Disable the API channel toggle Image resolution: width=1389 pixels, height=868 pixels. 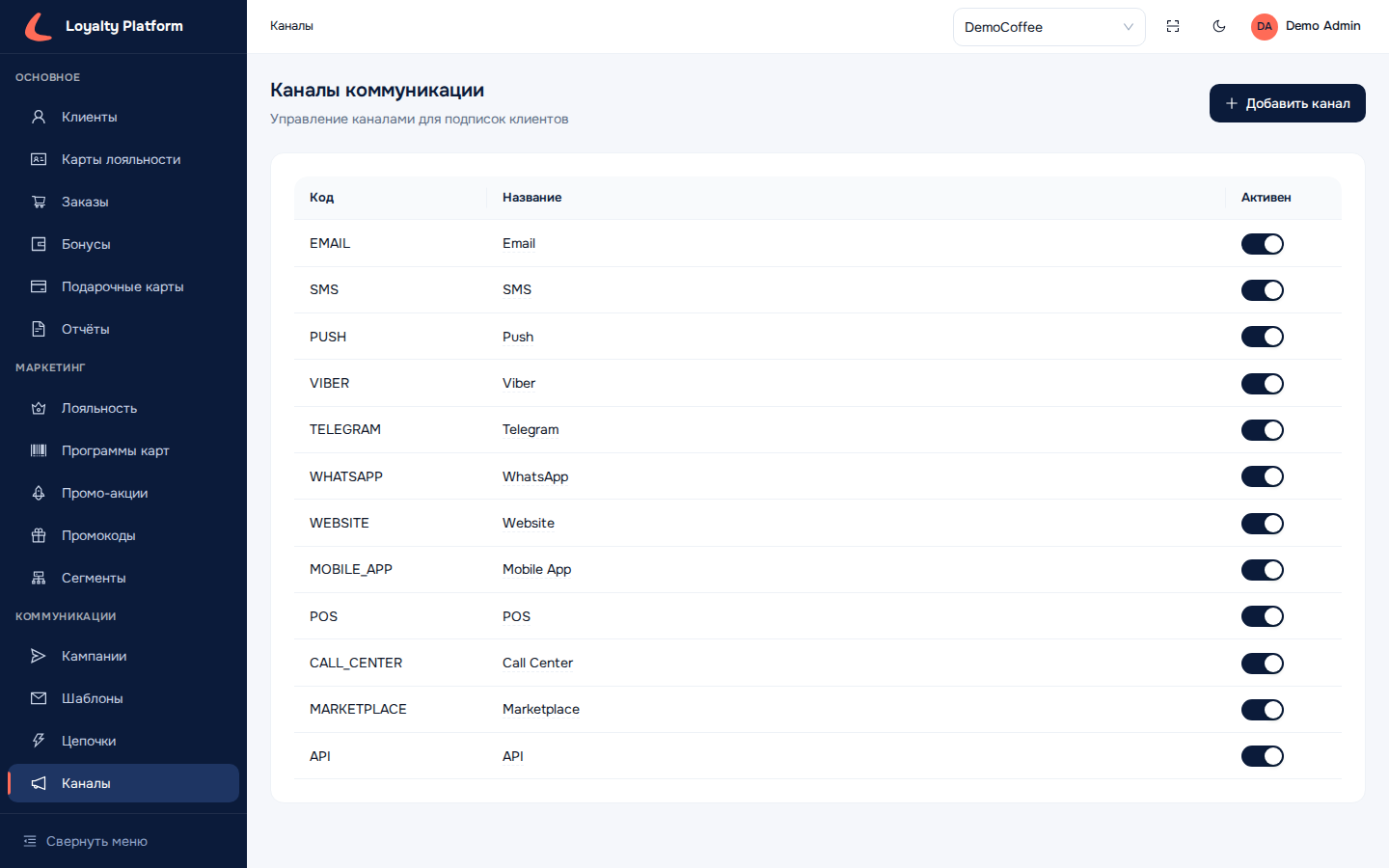pos(1263,756)
